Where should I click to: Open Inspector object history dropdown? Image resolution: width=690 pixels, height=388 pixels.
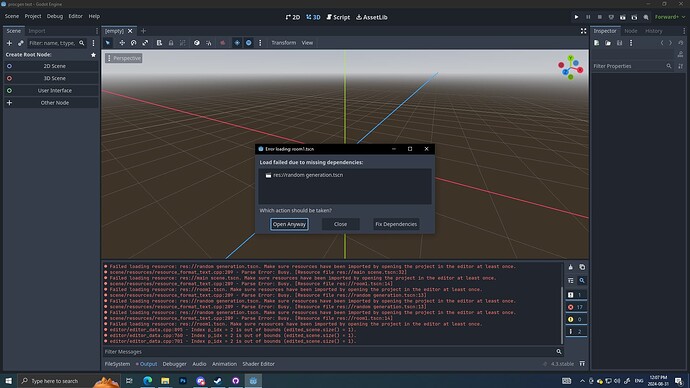[680, 43]
